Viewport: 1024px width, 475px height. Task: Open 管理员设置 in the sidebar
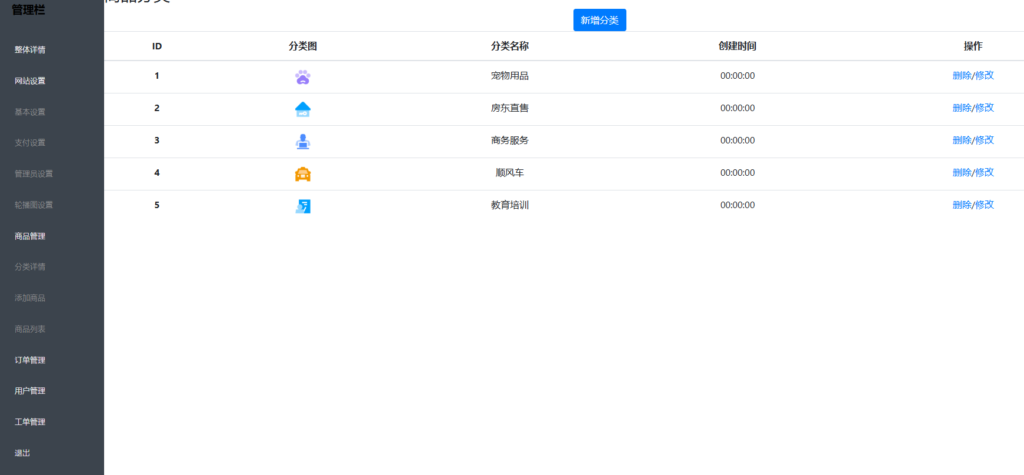click(x=34, y=174)
